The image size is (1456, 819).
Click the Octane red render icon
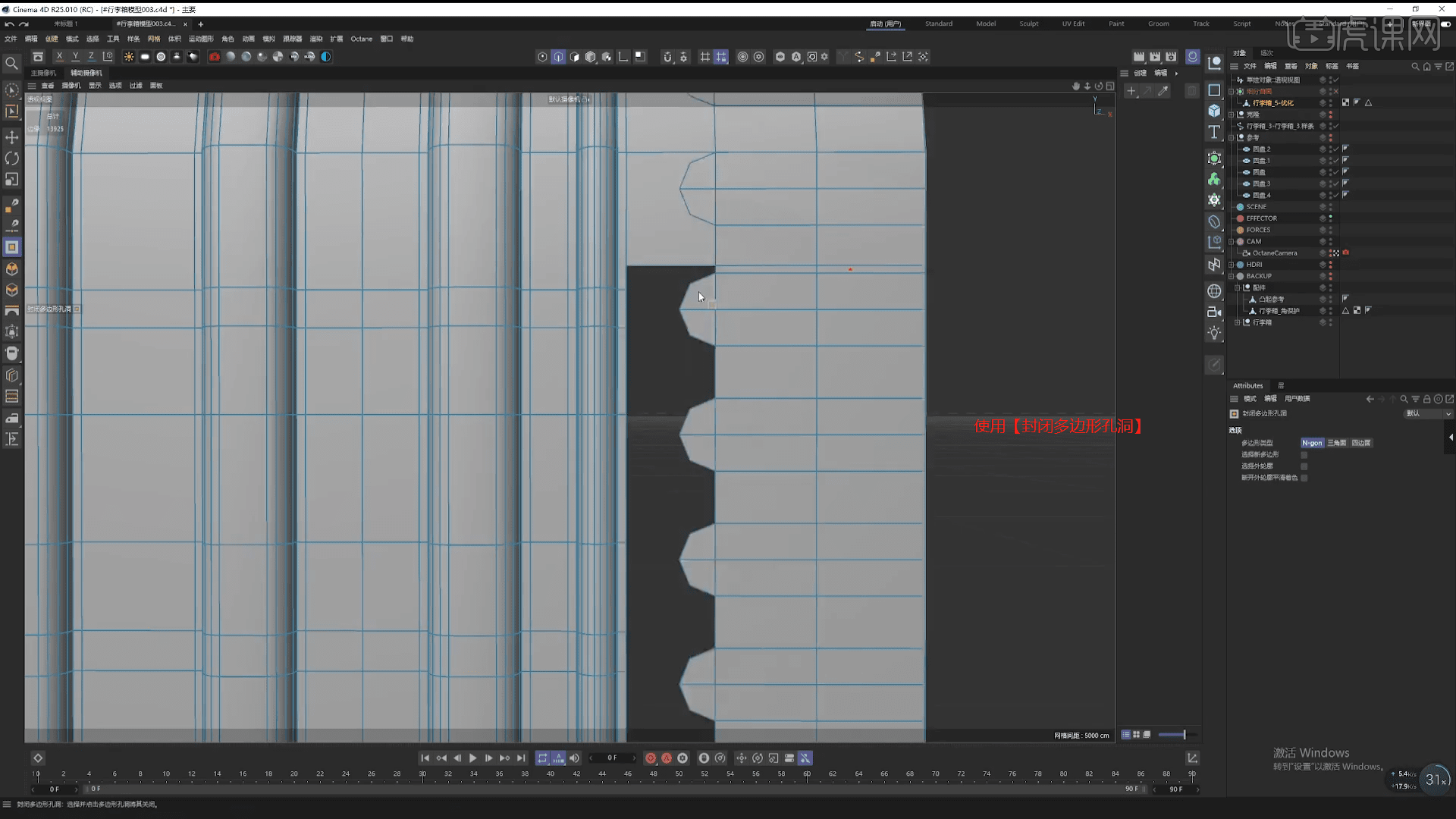click(215, 57)
